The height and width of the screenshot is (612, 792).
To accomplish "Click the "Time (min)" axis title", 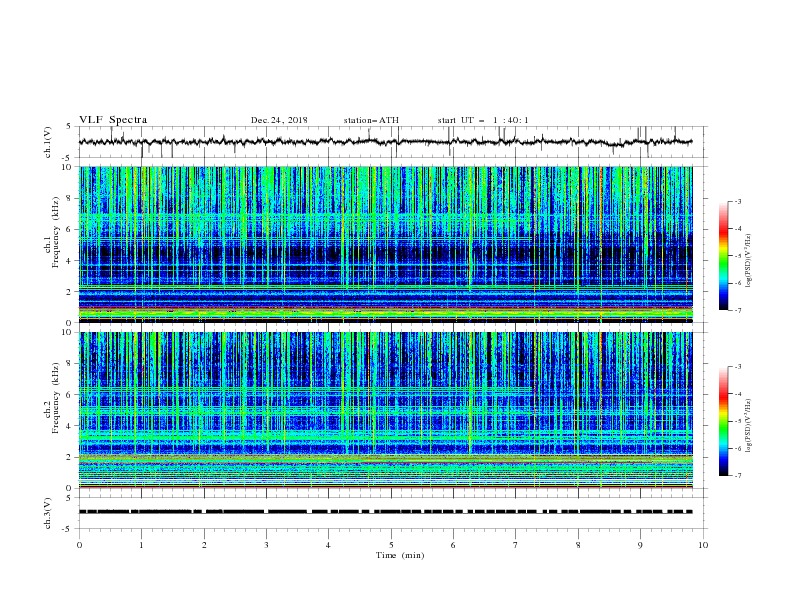I will [x=400, y=555].
